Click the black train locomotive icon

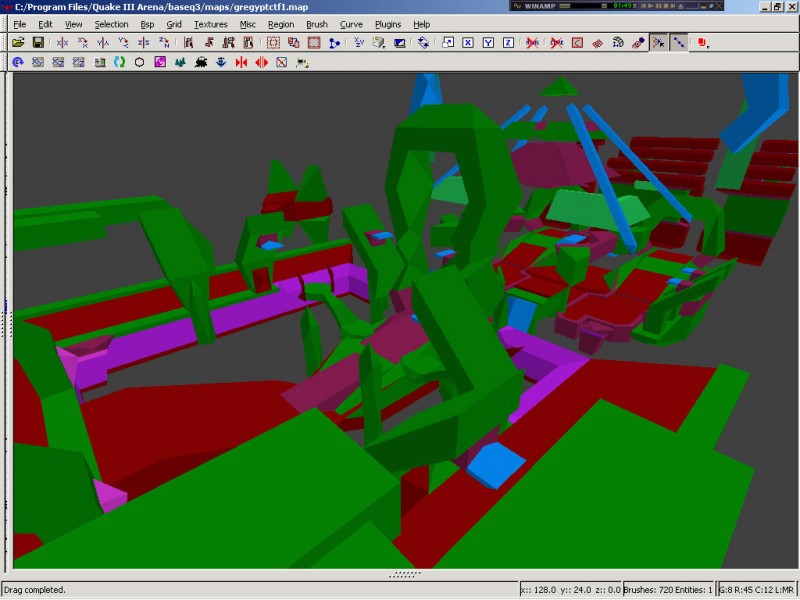[x=201, y=62]
